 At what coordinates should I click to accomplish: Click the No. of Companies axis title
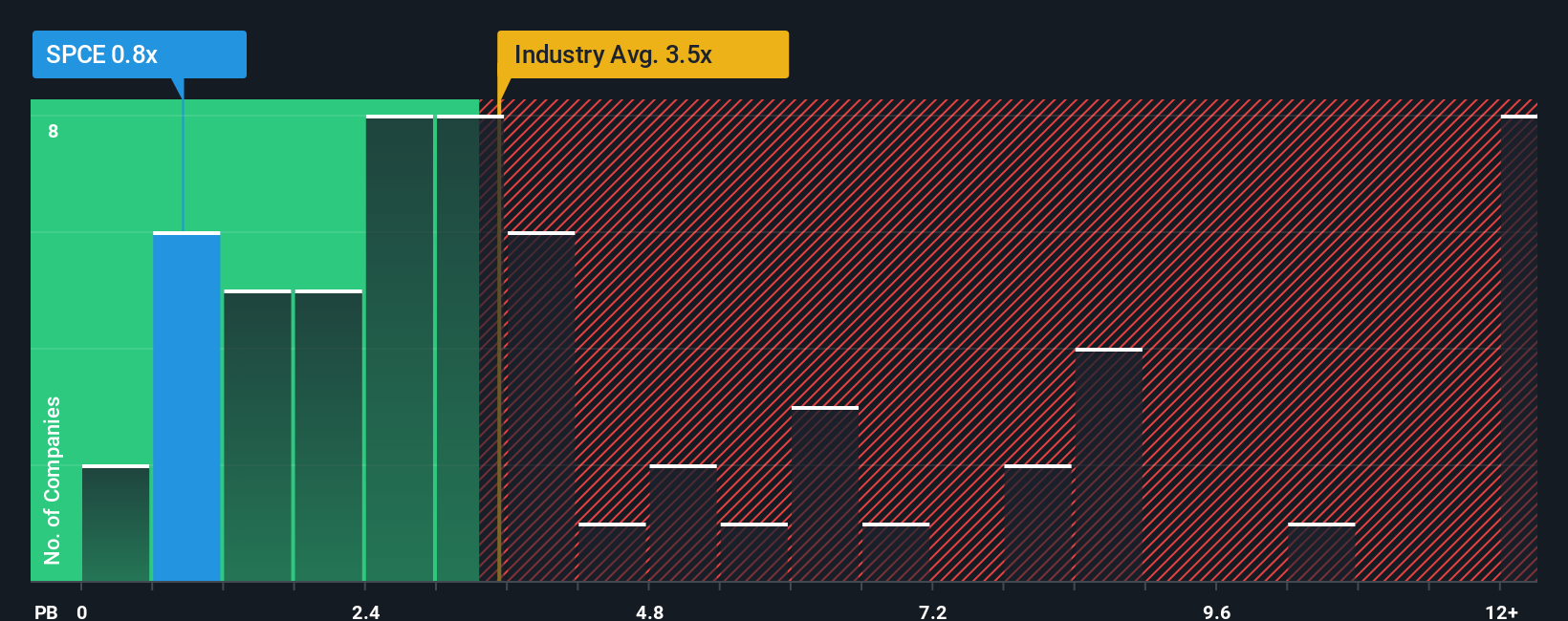pos(53,480)
